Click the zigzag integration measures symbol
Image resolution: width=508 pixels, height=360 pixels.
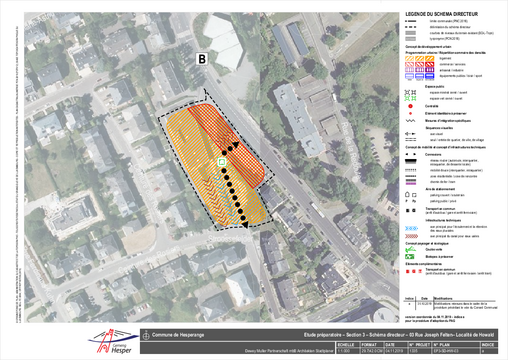tap(410, 121)
